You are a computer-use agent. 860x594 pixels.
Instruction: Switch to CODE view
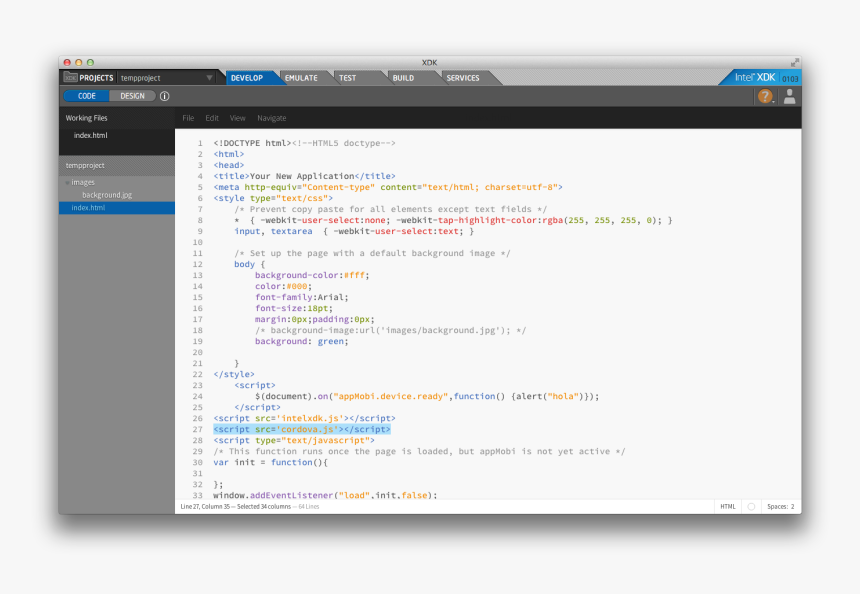(x=87, y=96)
